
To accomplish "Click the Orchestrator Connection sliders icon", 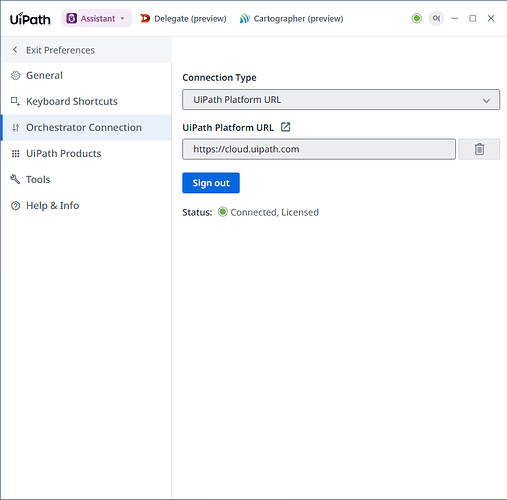I will pos(15,127).
